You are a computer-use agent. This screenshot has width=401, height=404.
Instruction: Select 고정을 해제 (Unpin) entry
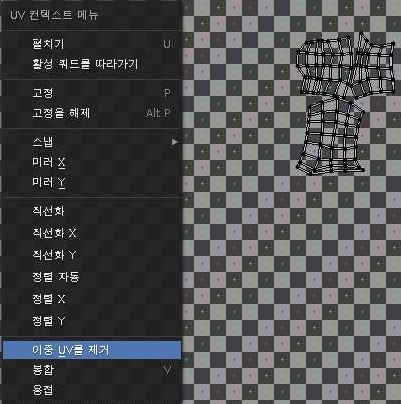tap(92, 113)
